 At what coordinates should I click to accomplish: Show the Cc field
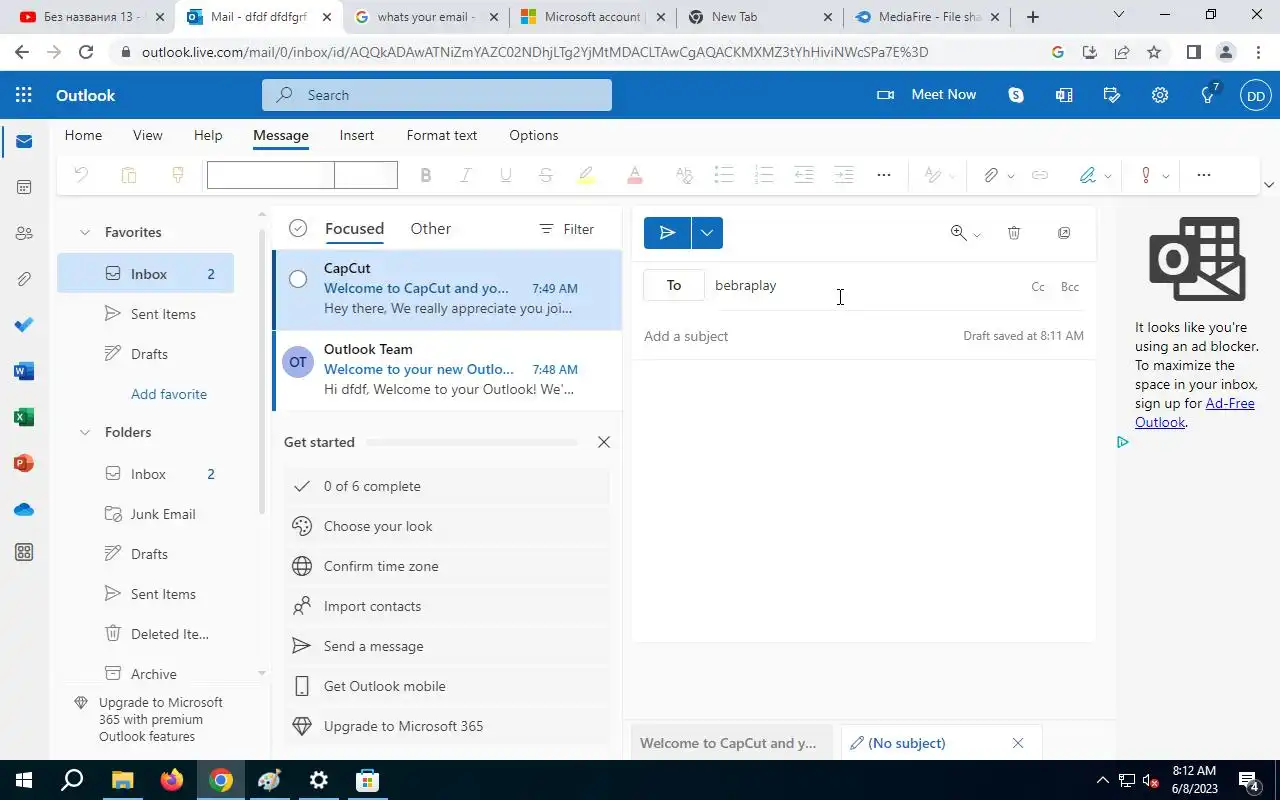1038,287
